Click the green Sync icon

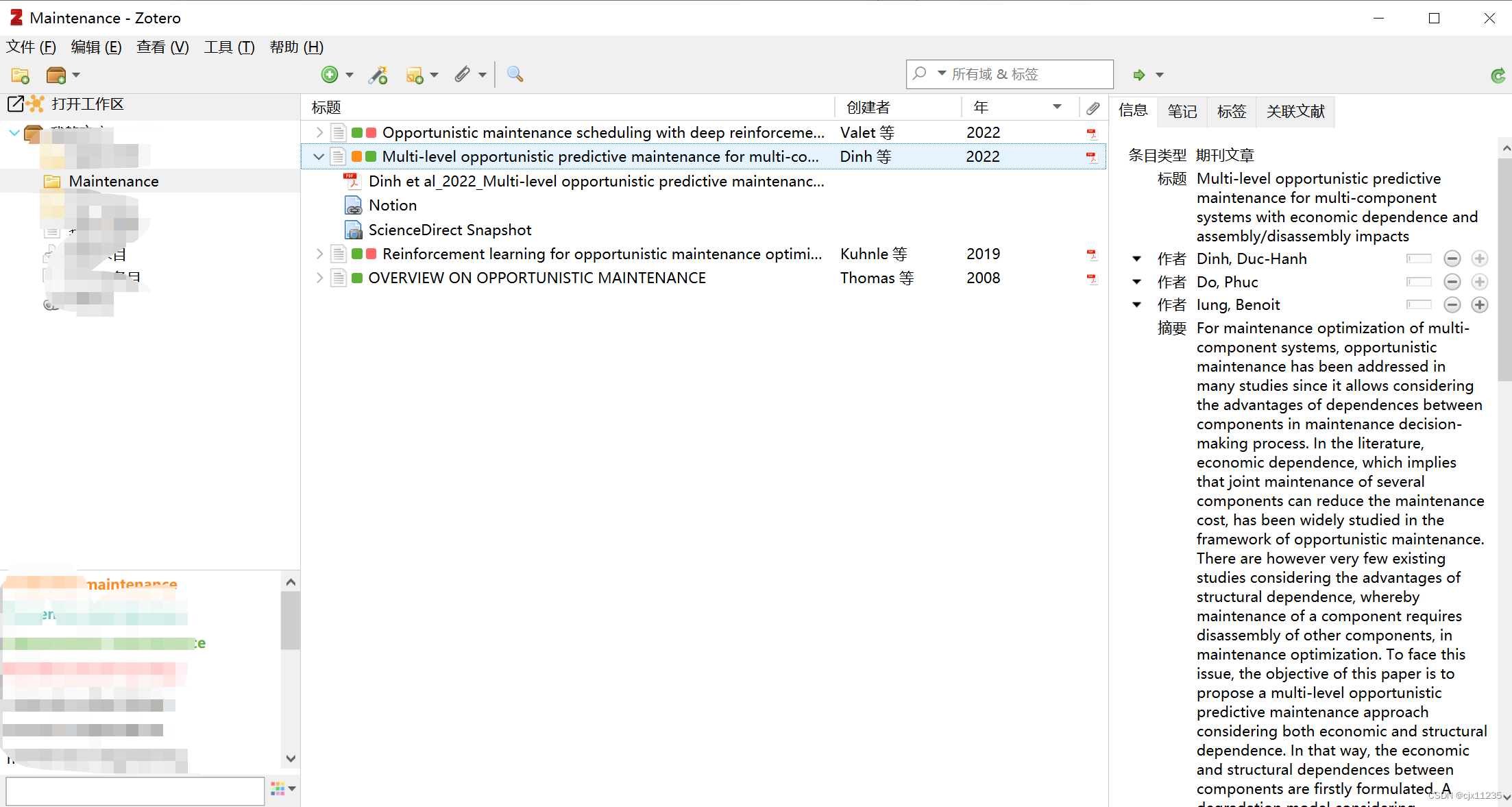tap(1498, 76)
